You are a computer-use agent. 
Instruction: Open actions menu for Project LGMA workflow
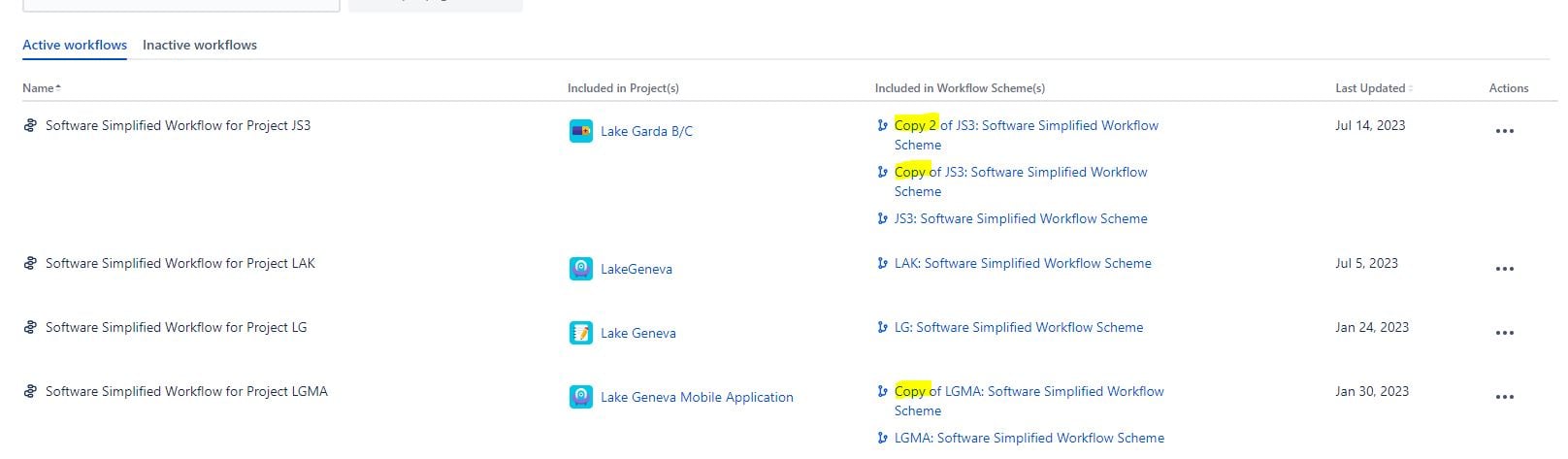coord(1505,397)
